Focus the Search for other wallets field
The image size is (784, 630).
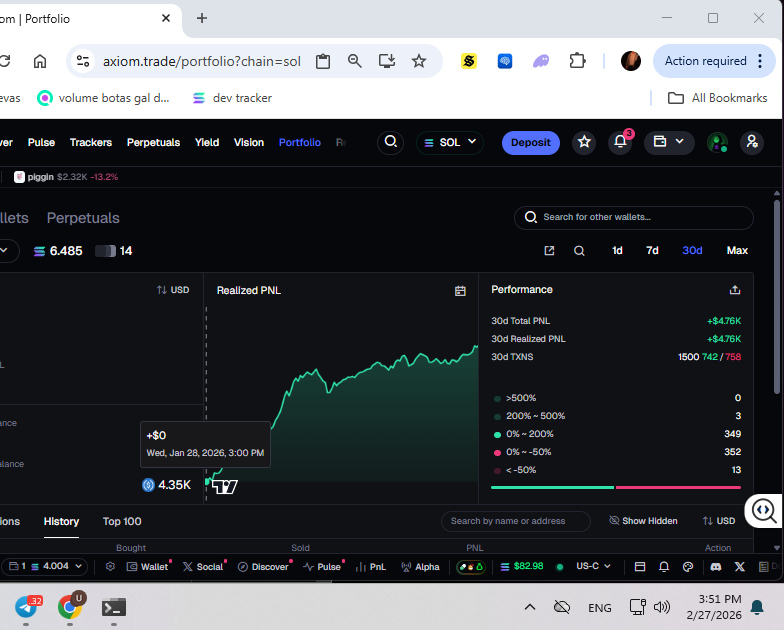pyautogui.click(x=634, y=218)
